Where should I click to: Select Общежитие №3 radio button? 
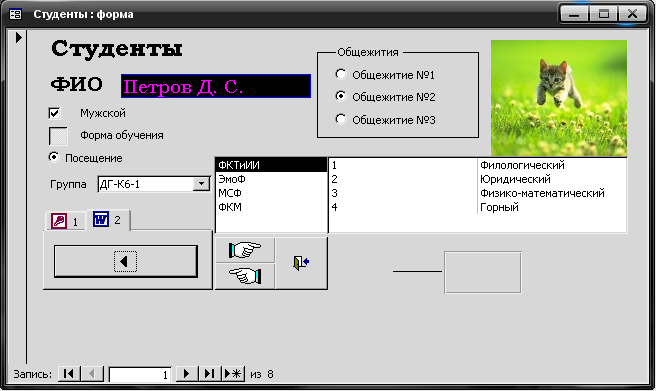[341, 119]
